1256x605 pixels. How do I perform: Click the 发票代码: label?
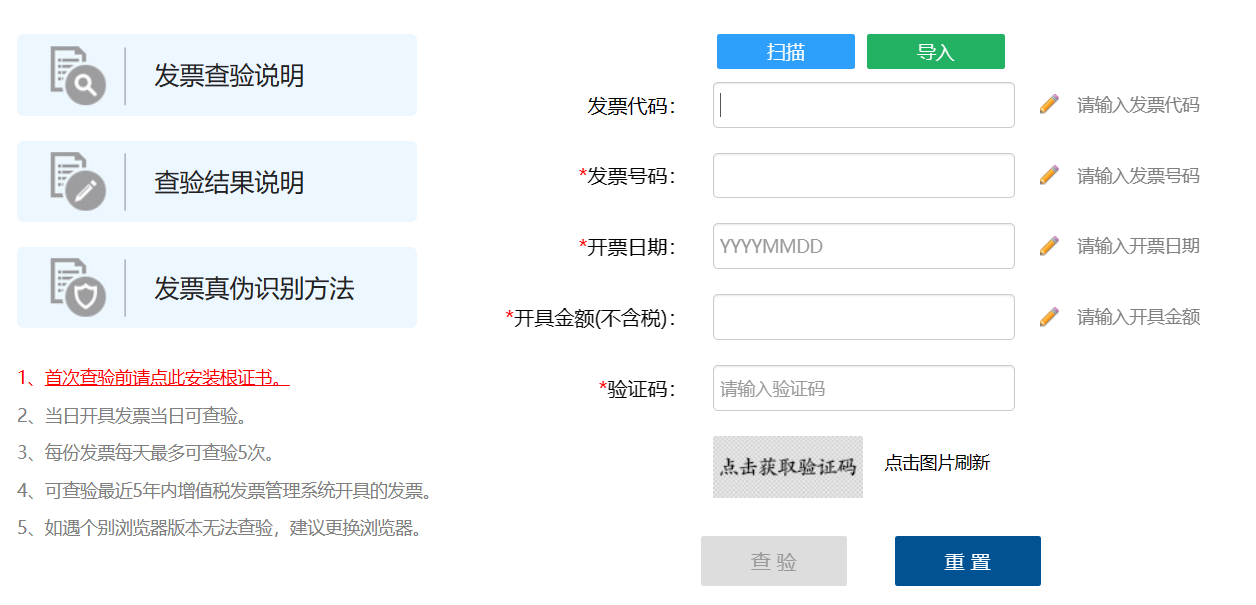pos(631,106)
